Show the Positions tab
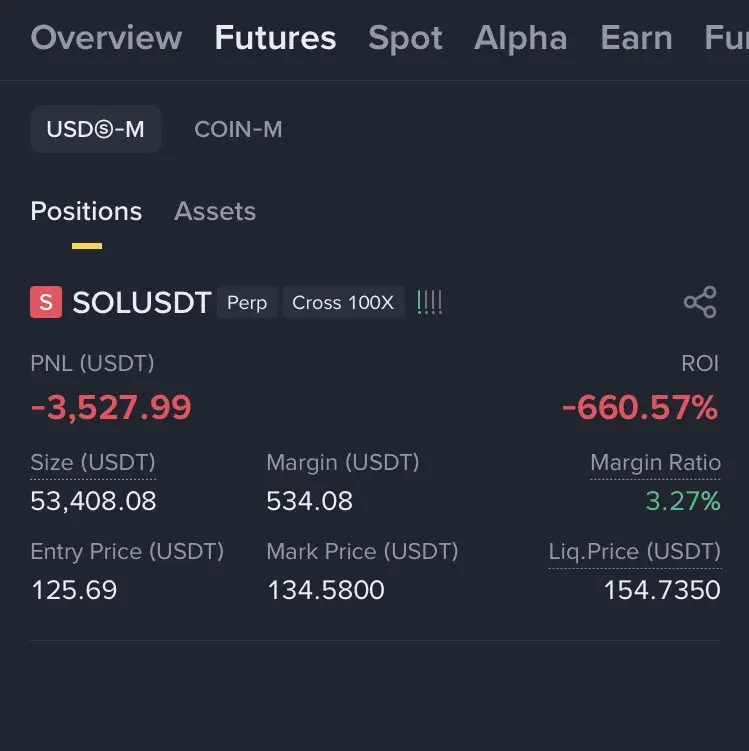The image size is (749, 751). tap(86, 212)
